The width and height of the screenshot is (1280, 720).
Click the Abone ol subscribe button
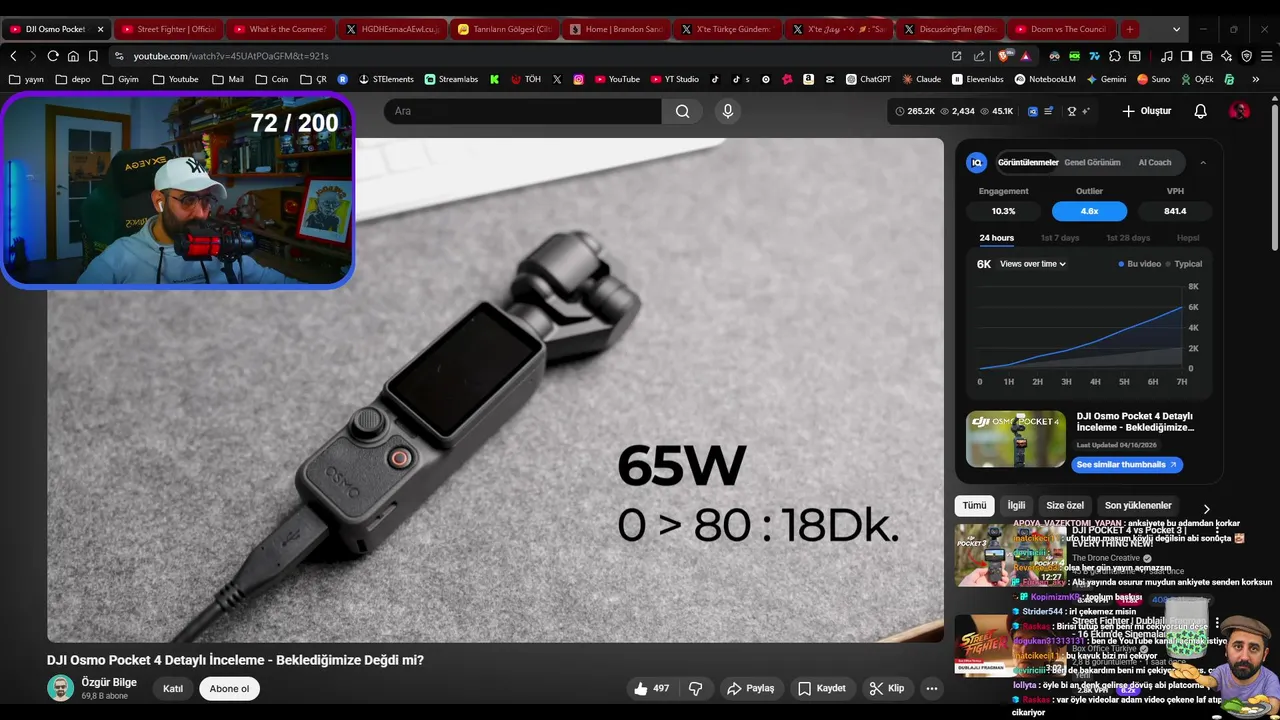[229, 688]
